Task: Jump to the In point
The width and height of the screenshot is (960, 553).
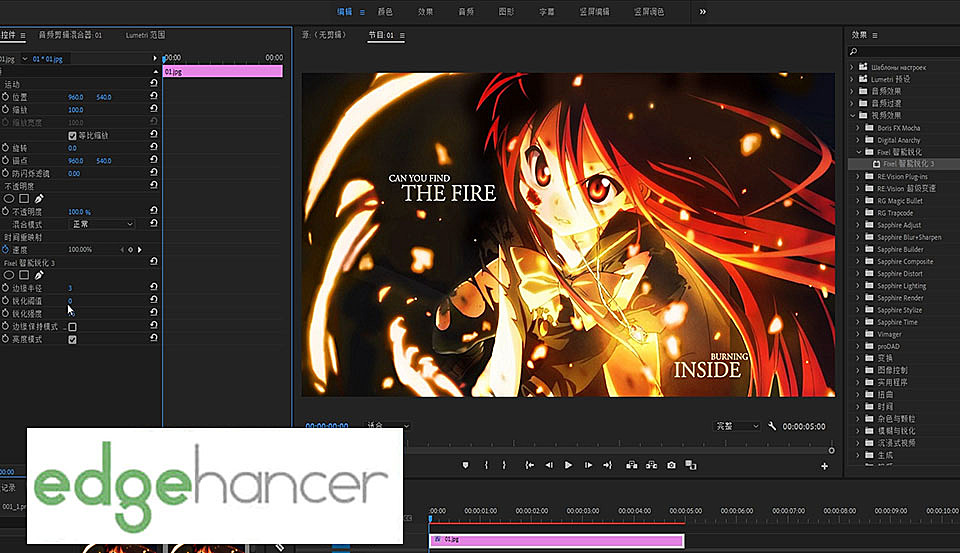Action: coord(530,465)
